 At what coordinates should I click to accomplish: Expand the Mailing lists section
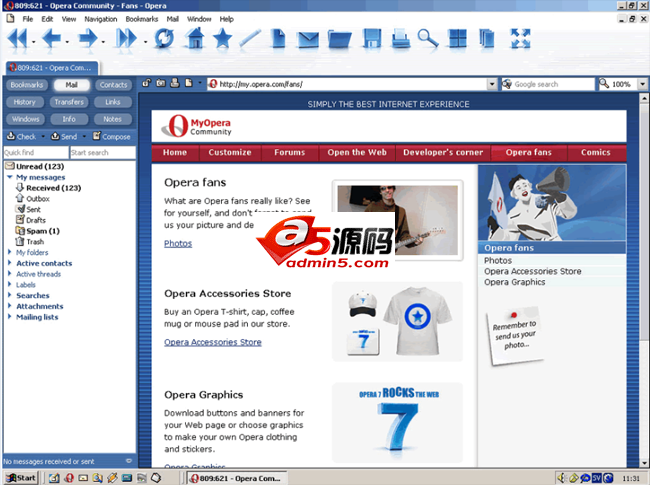(x=10, y=317)
